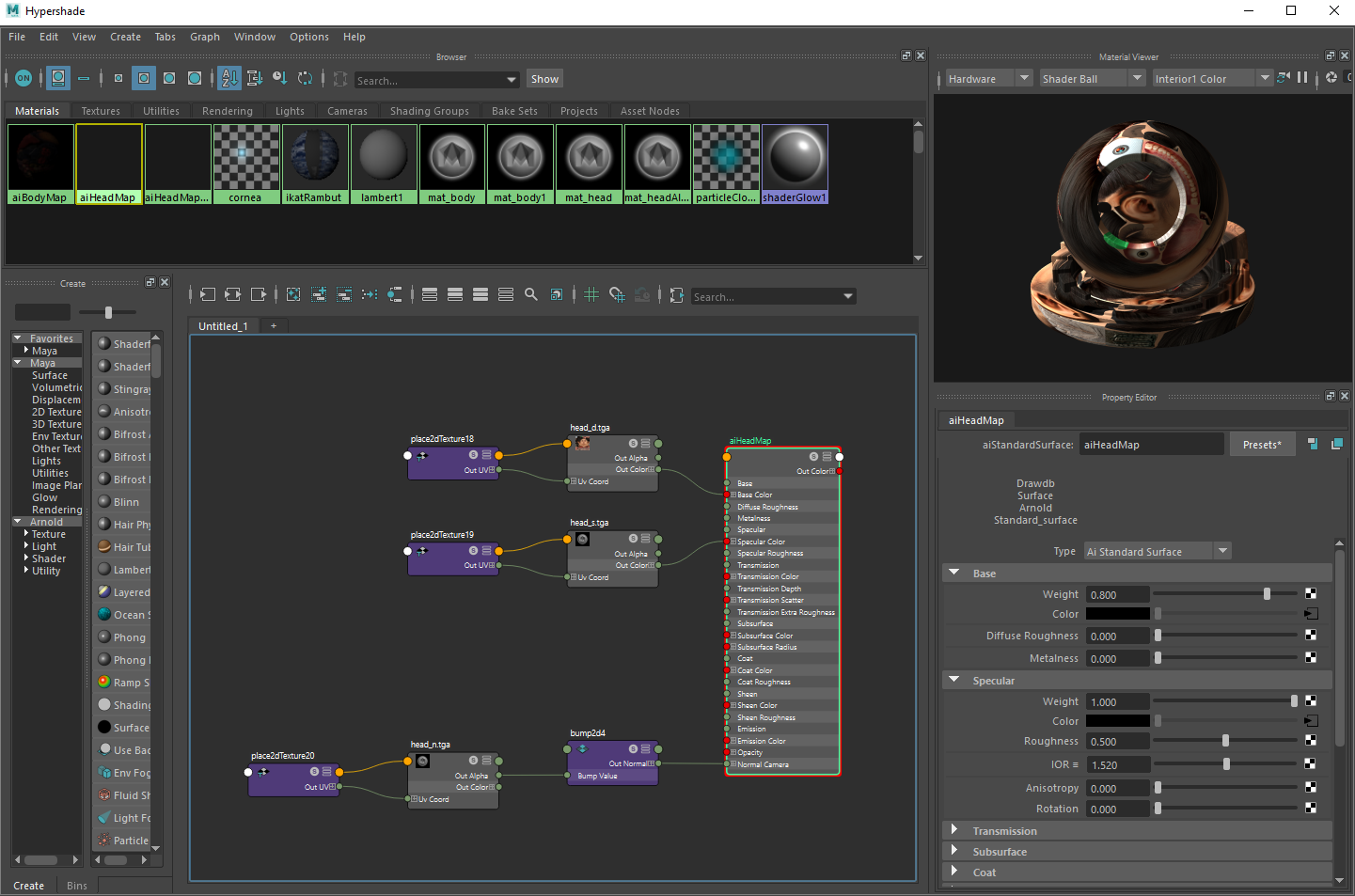Open the Interior1 Color environment dropdown

[x=1266, y=78]
